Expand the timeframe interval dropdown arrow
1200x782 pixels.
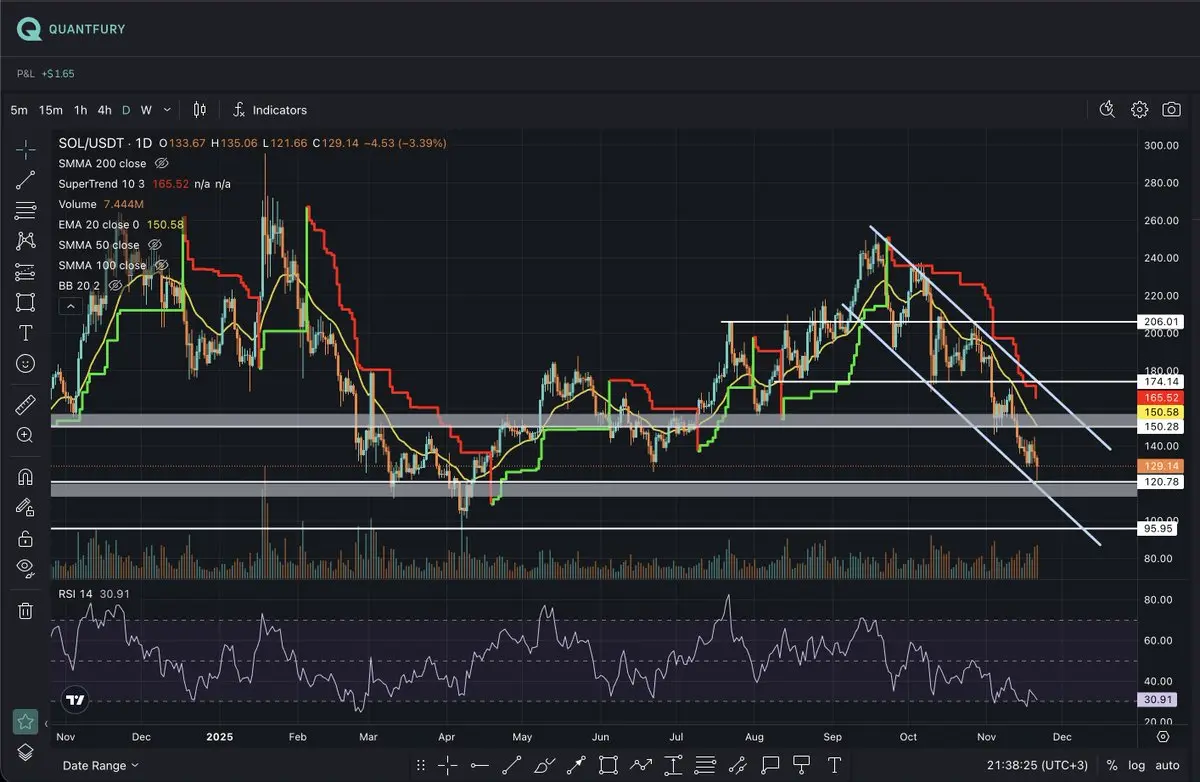point(167,110)
